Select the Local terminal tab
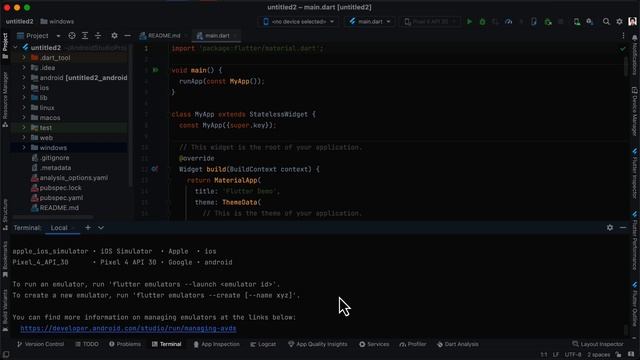The height and width of the screenshot is (360, 640). [x=59, y=228]
